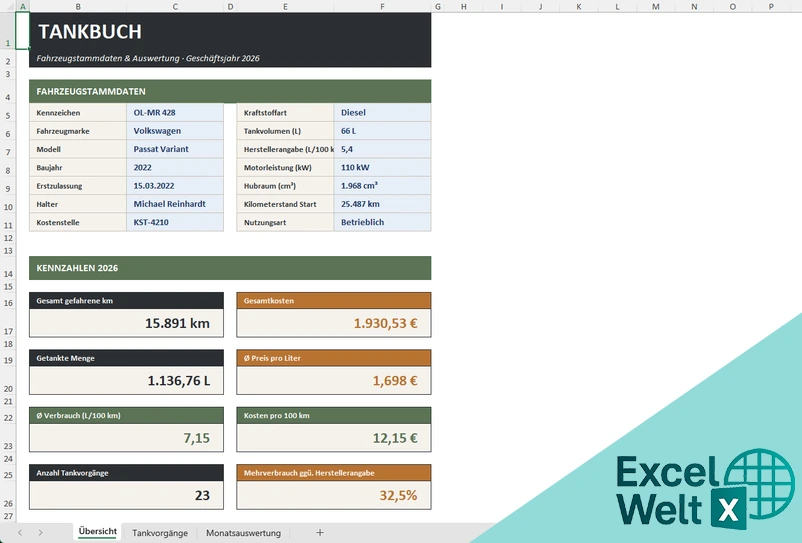Click the Kraftstoffart label
The width and height of the screenshot is (802, 543).
[x=265, y=112]
